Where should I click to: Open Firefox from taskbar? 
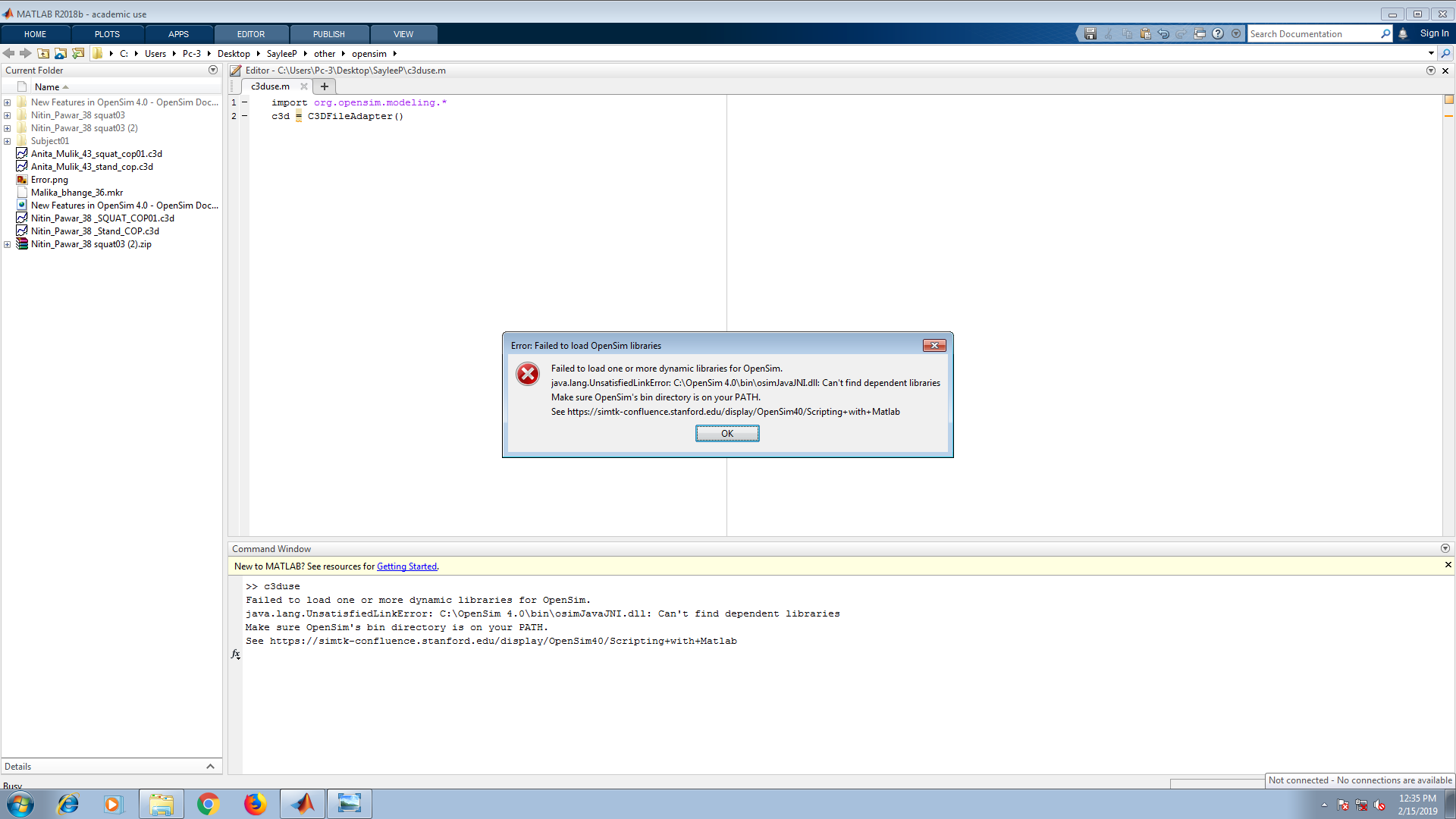tap(256, 804)
